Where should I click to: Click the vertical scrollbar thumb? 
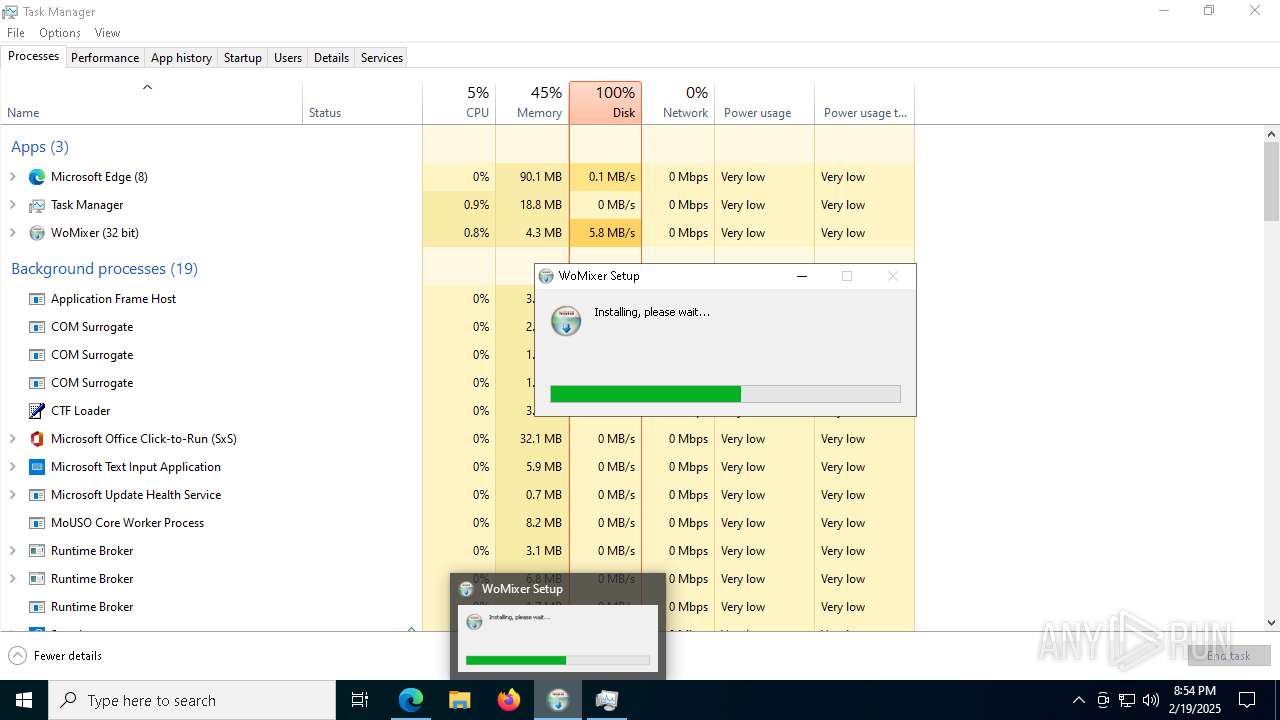(1272, 181)
